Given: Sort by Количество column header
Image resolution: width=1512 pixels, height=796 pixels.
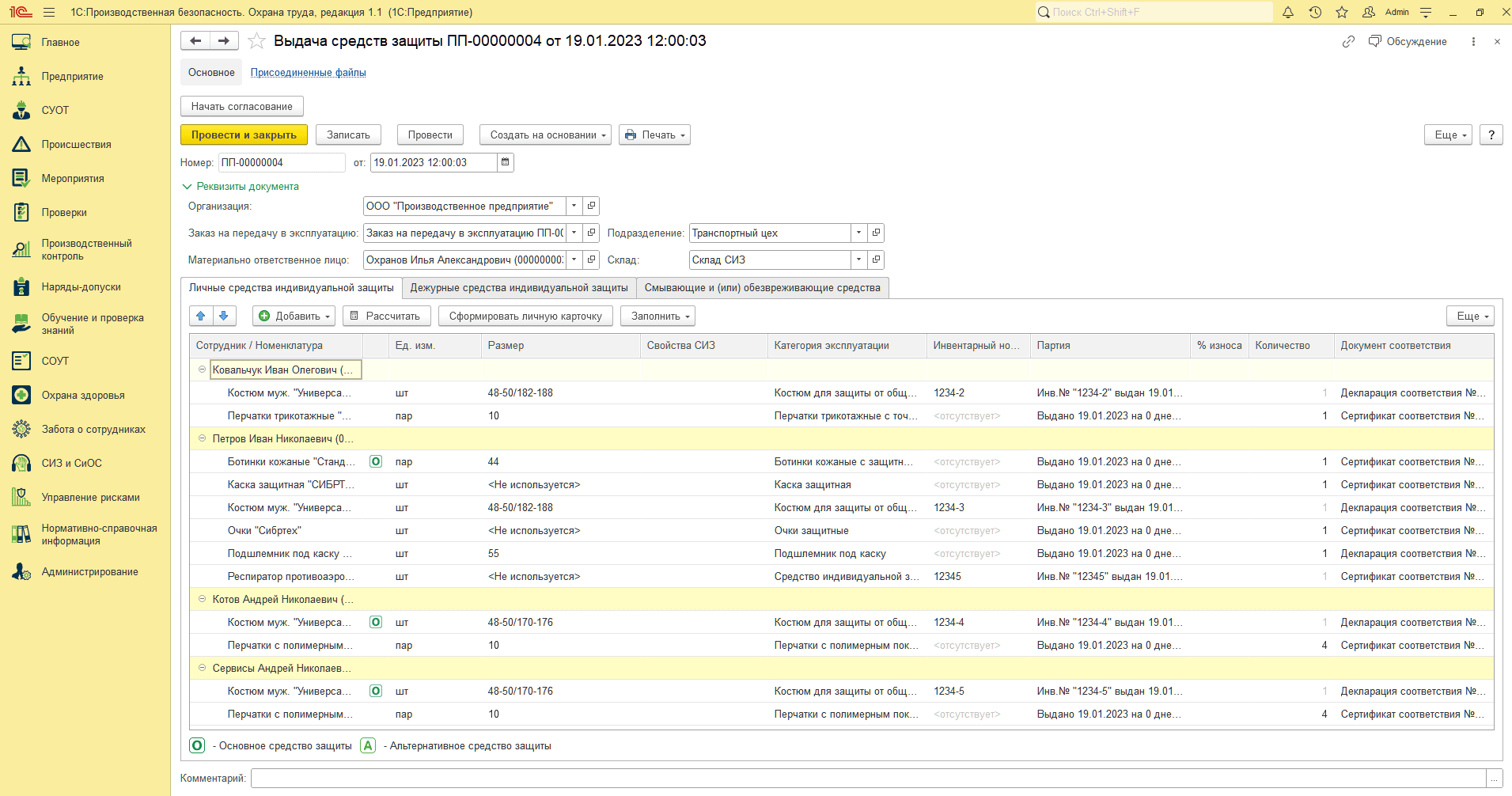Looking at the screenshot, I should [x=1290, y=346].
